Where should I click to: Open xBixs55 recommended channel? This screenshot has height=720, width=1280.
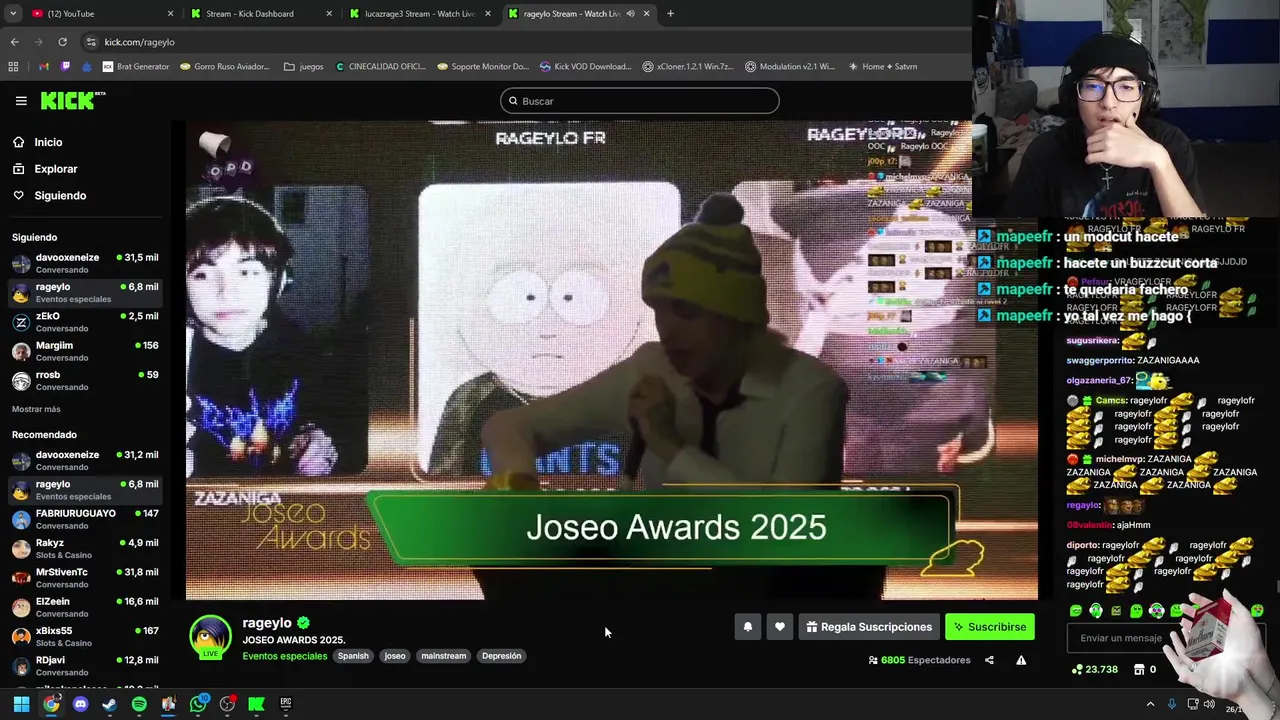pyautogui.click(x=85, y=636)
